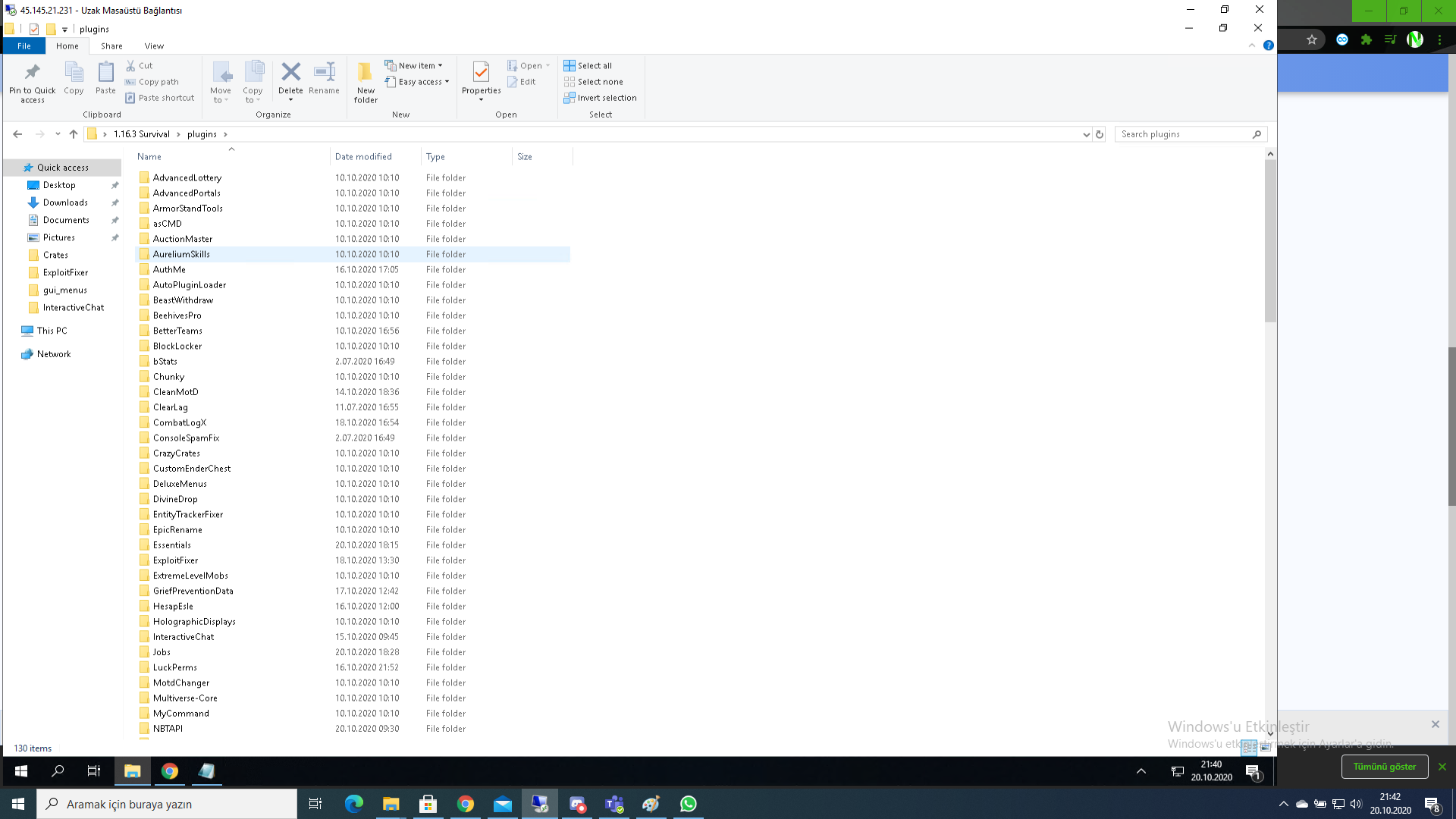
Task: Open the File ribbon tab
Action: coord(24,46)
